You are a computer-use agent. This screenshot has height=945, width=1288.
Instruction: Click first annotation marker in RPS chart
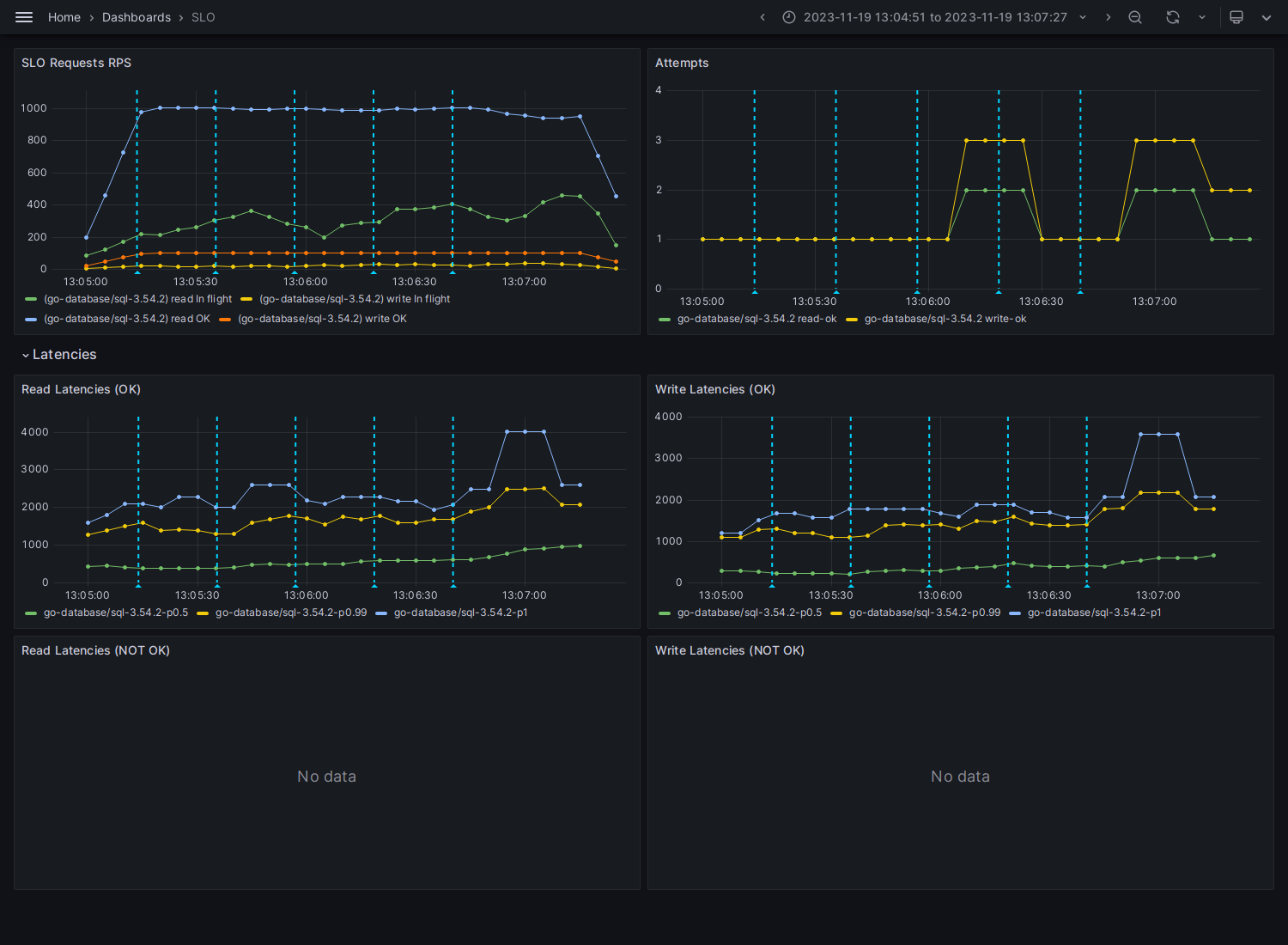137,271
